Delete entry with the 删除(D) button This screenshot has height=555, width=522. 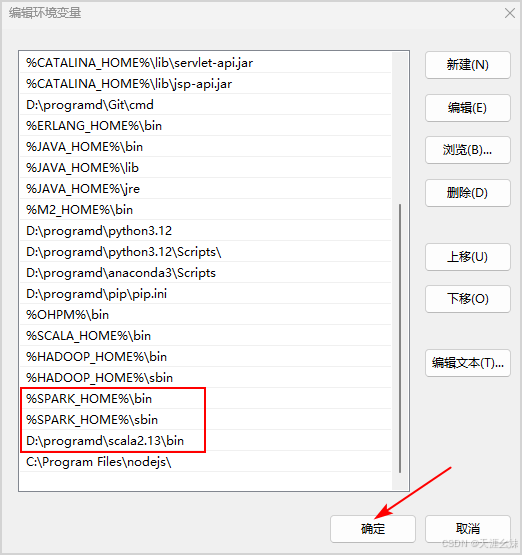pos(467,193)
